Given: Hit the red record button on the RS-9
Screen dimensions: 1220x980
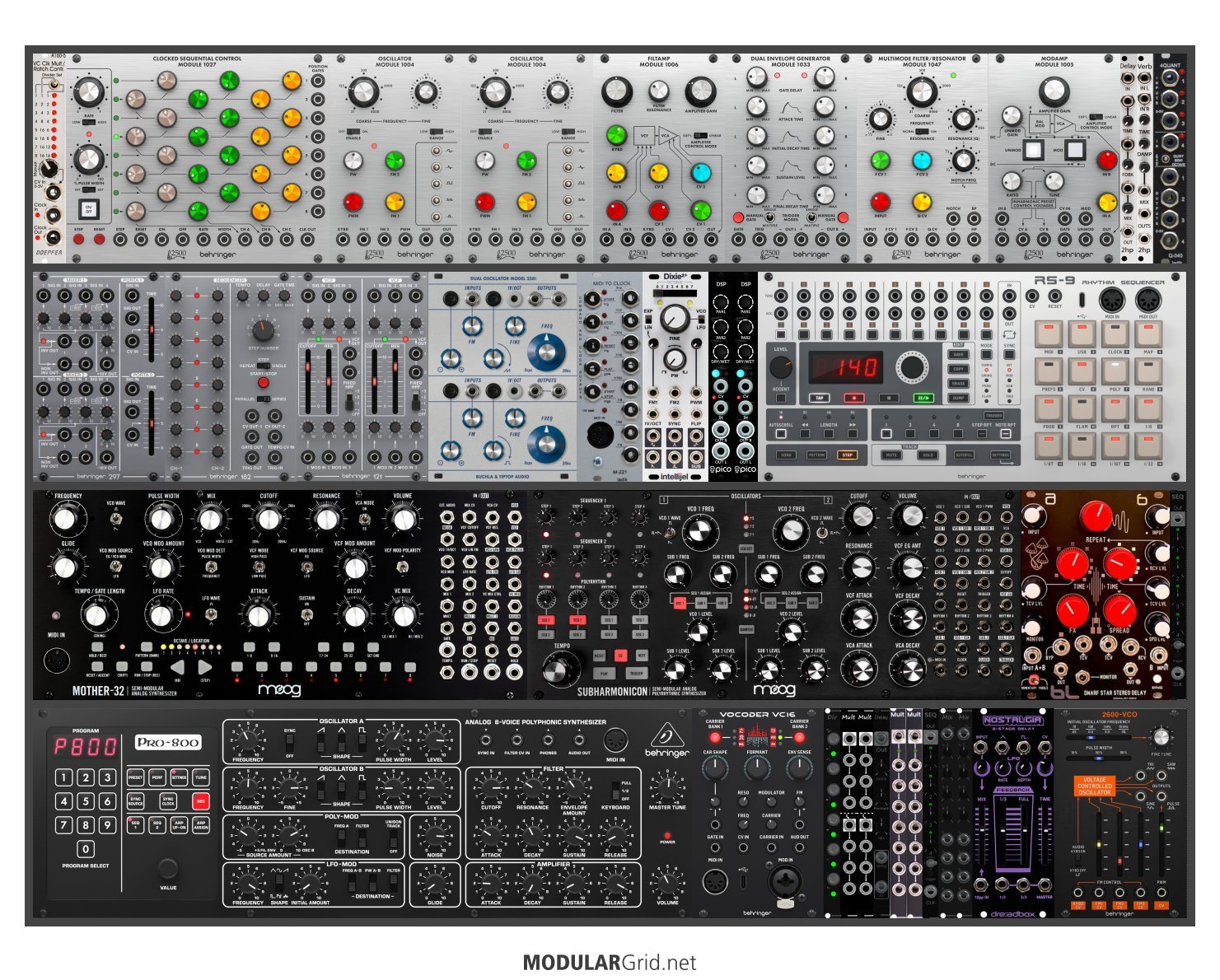Looking at the screenshot, I should tap(854, 398).
